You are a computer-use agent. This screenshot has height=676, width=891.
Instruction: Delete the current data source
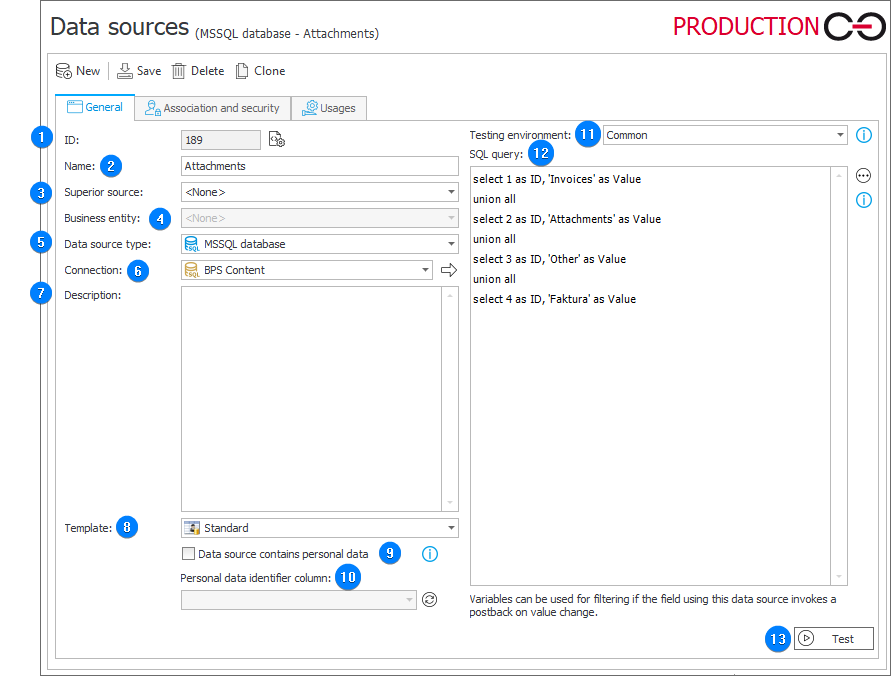198,71
